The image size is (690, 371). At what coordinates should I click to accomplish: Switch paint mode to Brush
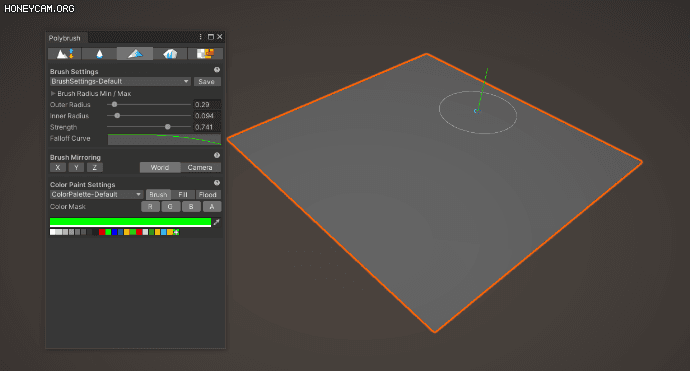point(158,195)
